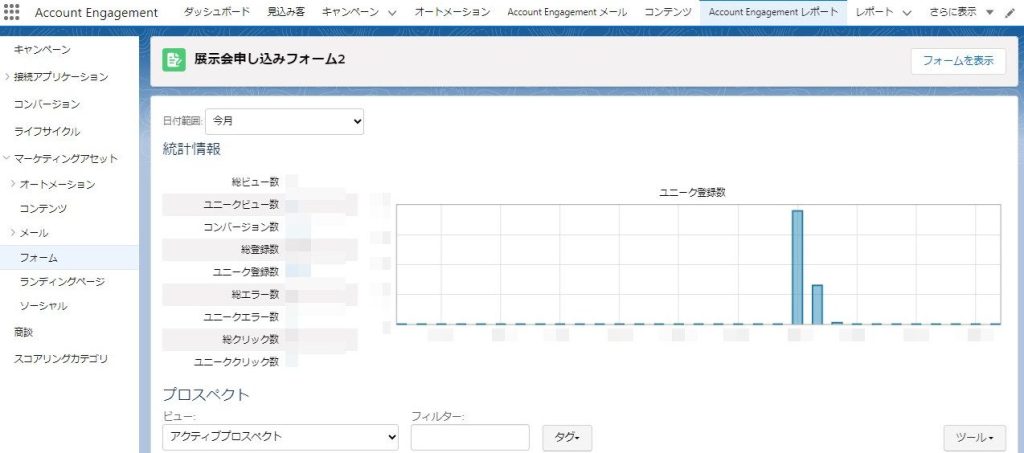Open the コンテンツ navigation tab
This screenshot has height=453, width=1024.
[x=667, y=12]
